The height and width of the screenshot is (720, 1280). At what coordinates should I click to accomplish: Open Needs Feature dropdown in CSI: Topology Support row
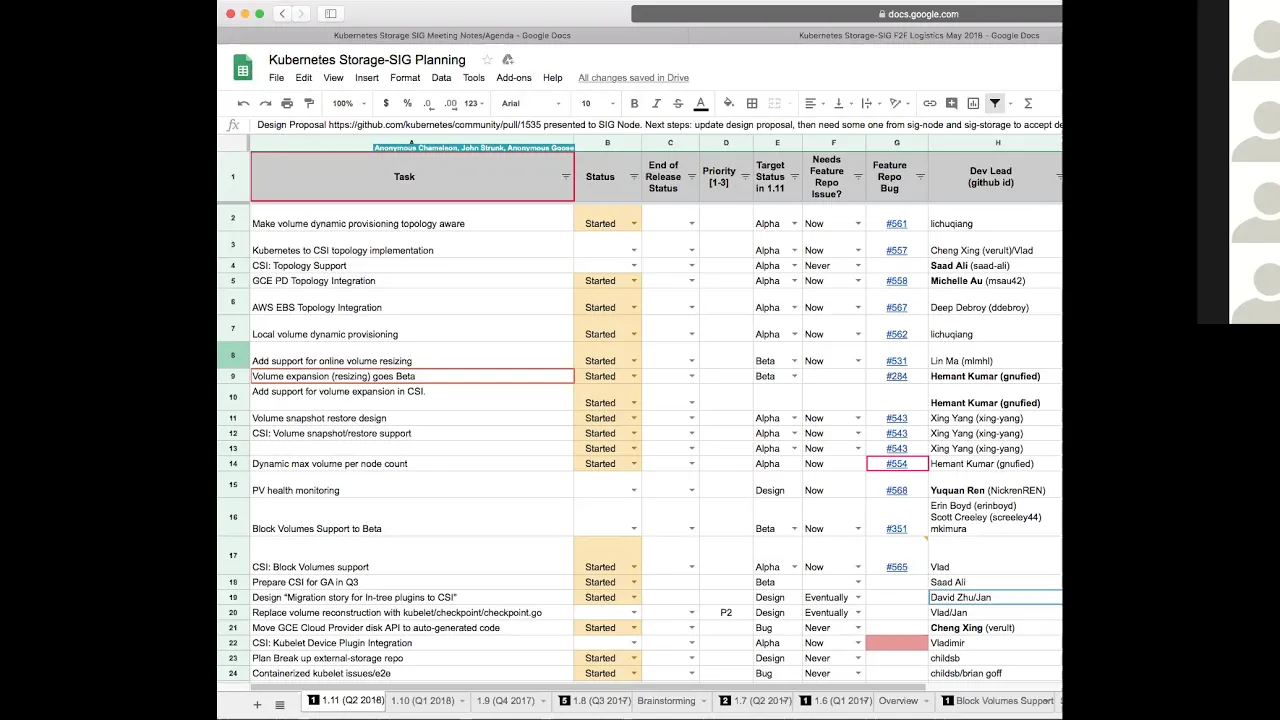[x=857, y=266]
